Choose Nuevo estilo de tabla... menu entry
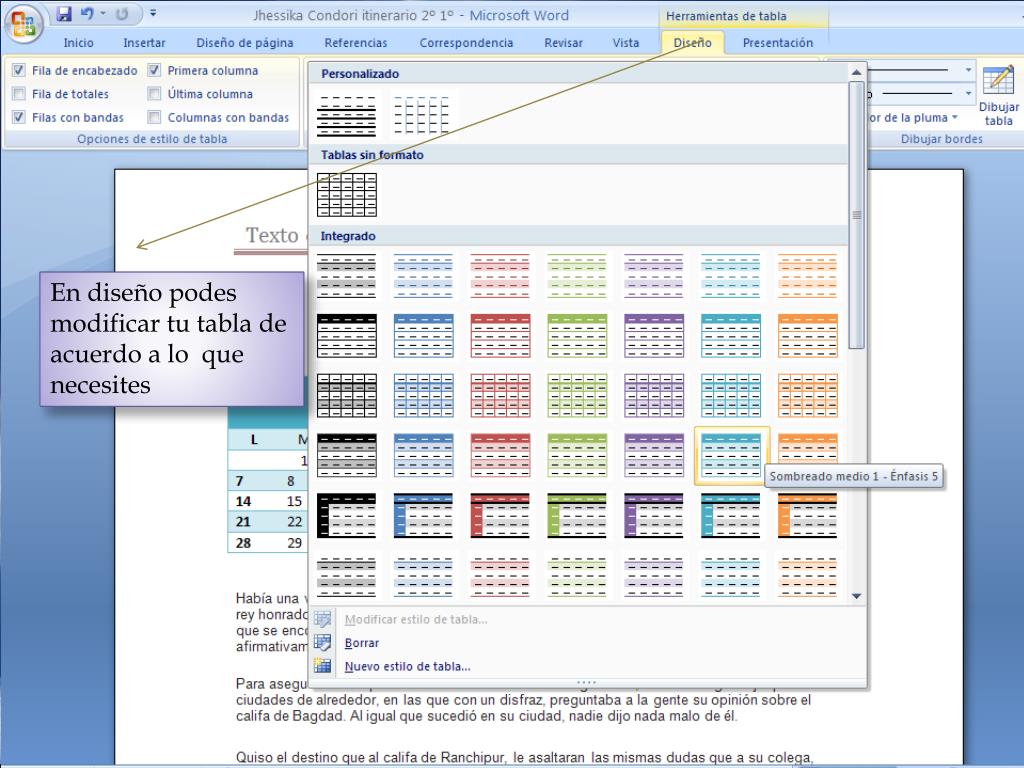 point(408,666)
